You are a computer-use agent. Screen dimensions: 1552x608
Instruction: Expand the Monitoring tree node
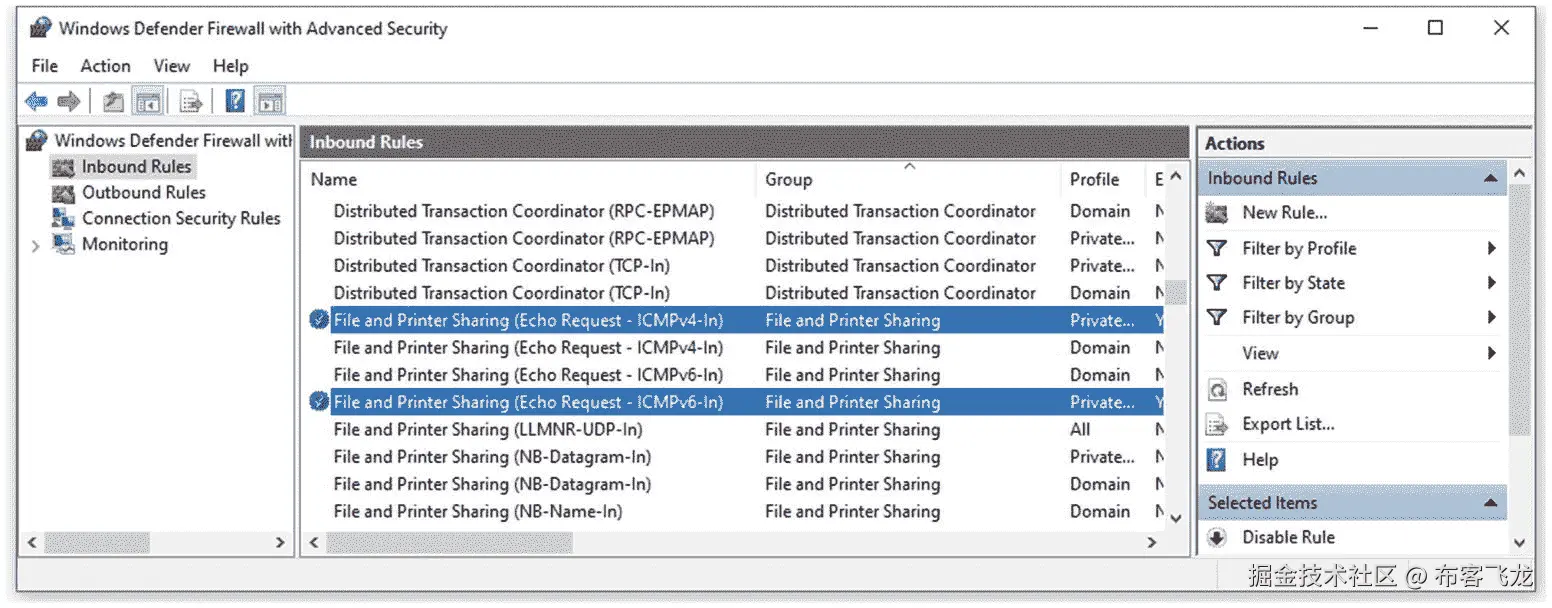tap(36, 245)
